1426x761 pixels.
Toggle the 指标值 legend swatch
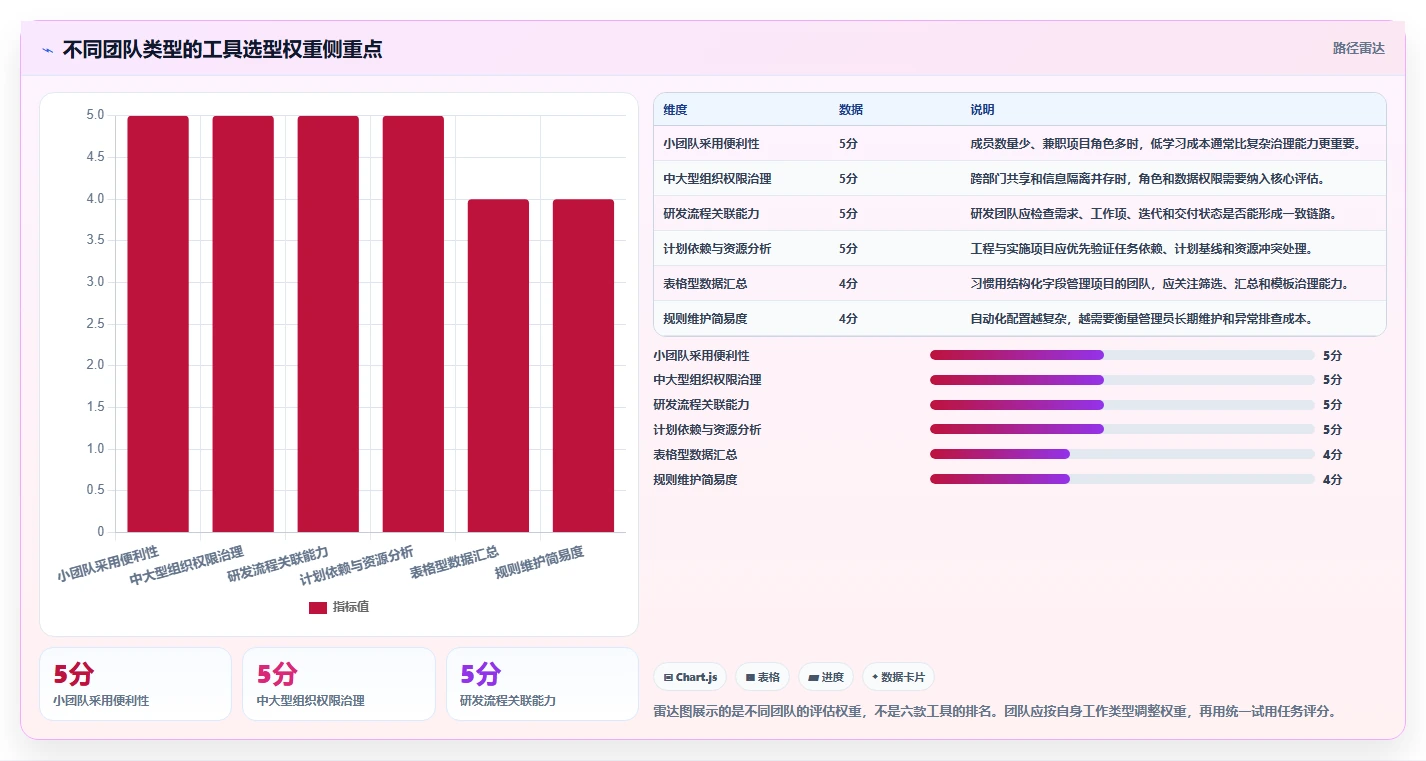point(317,607)
